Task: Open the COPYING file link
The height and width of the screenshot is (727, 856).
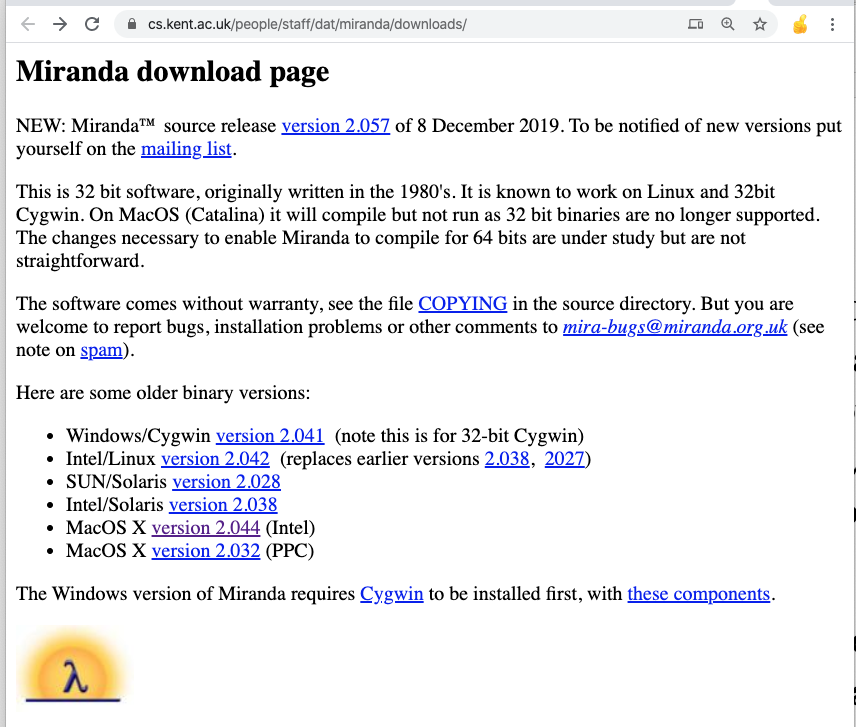Action: (x=462, y=304)
